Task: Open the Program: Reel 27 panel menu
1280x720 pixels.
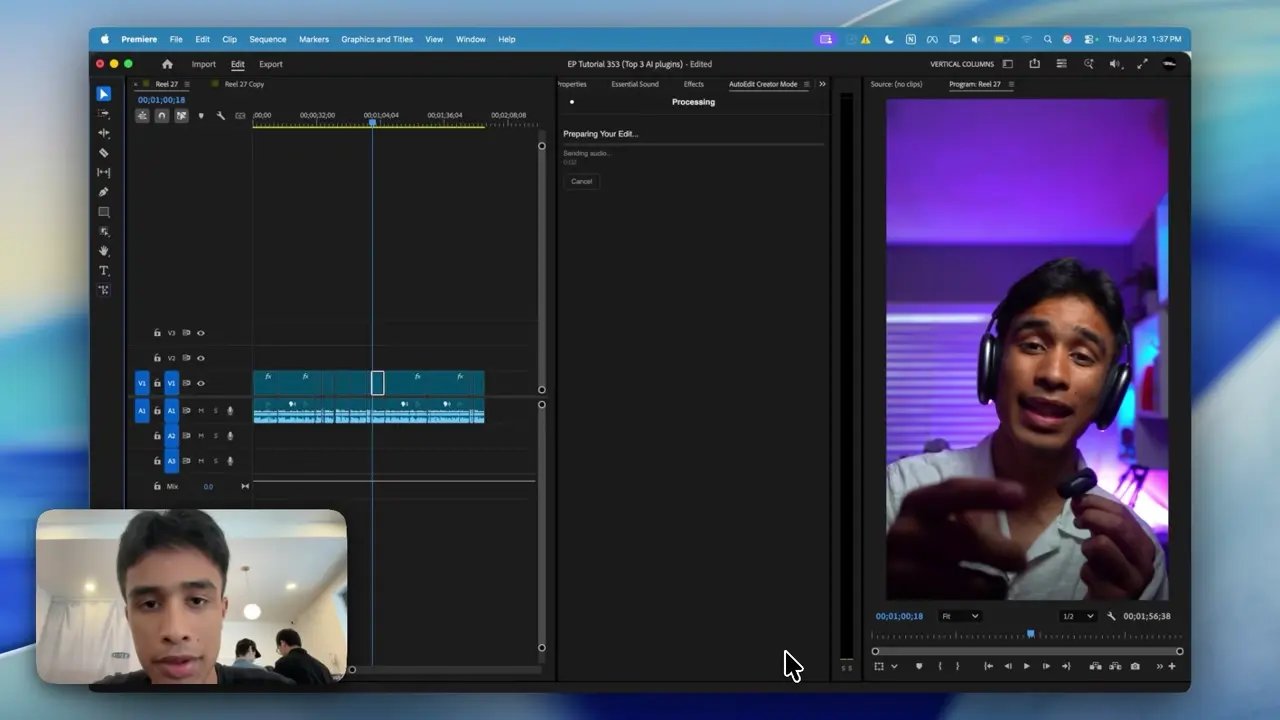Action: [x=1010, y=84]
